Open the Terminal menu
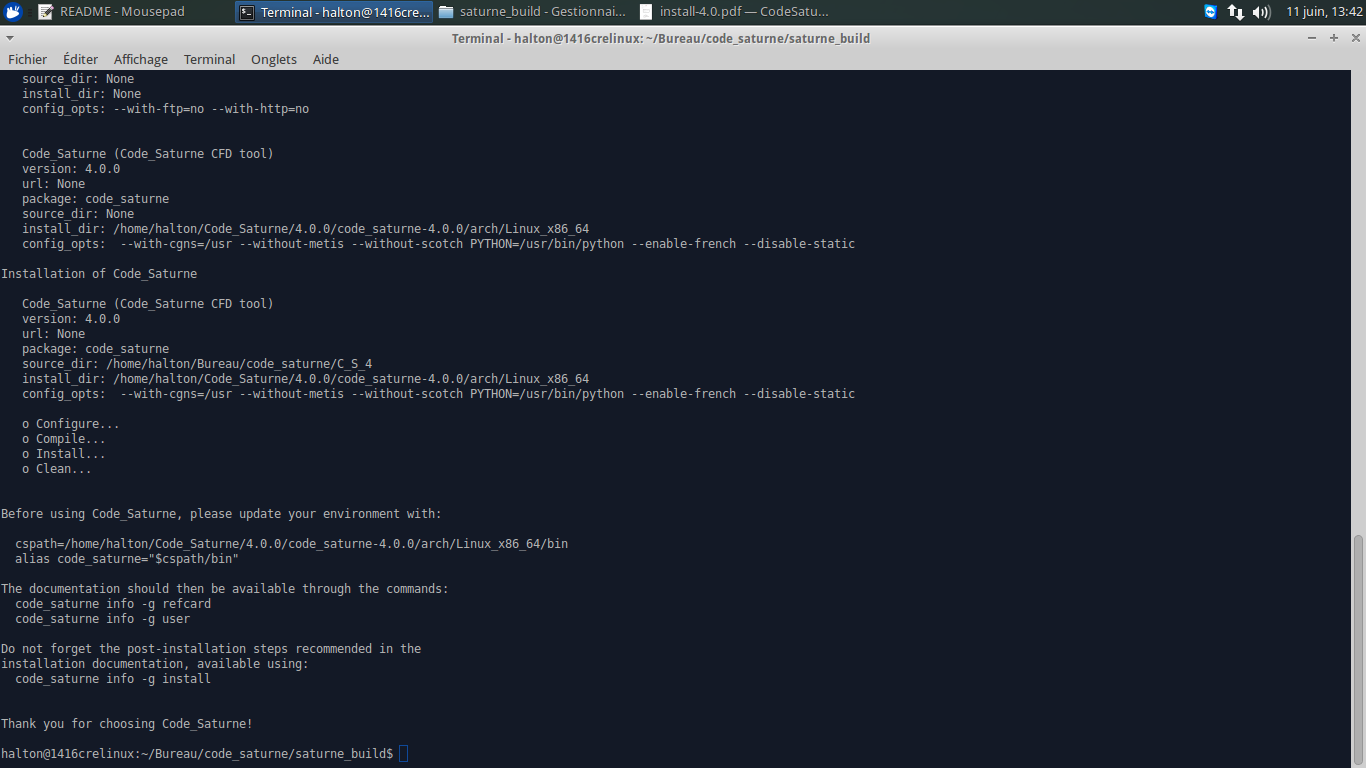This screenshot has height=768, width=1366. point(209,59)
